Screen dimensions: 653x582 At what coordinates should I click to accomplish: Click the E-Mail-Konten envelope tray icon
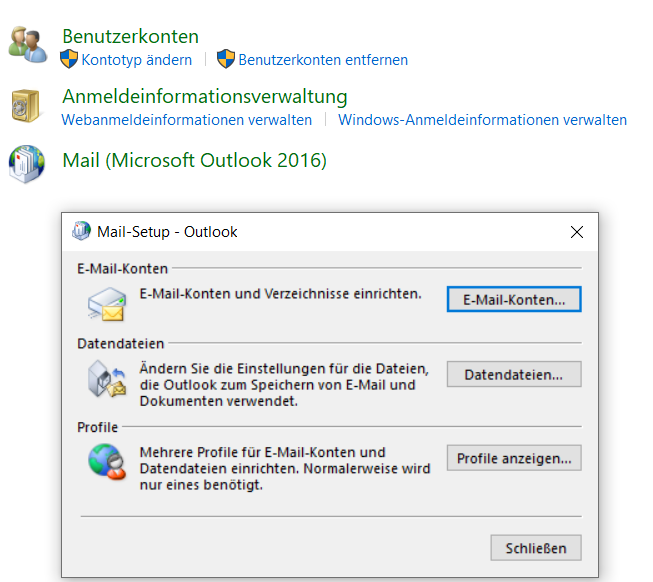point(107,304)
